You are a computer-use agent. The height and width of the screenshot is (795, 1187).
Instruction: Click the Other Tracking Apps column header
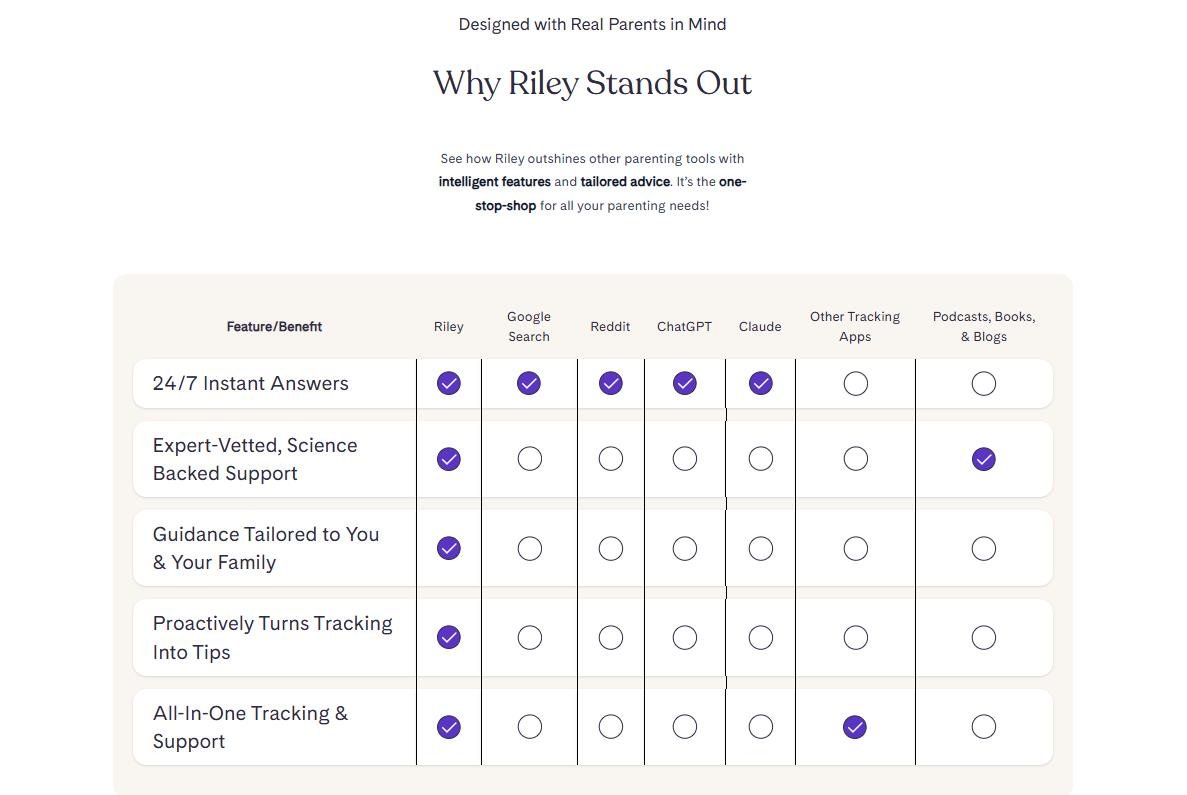click(x=855, y=327)
